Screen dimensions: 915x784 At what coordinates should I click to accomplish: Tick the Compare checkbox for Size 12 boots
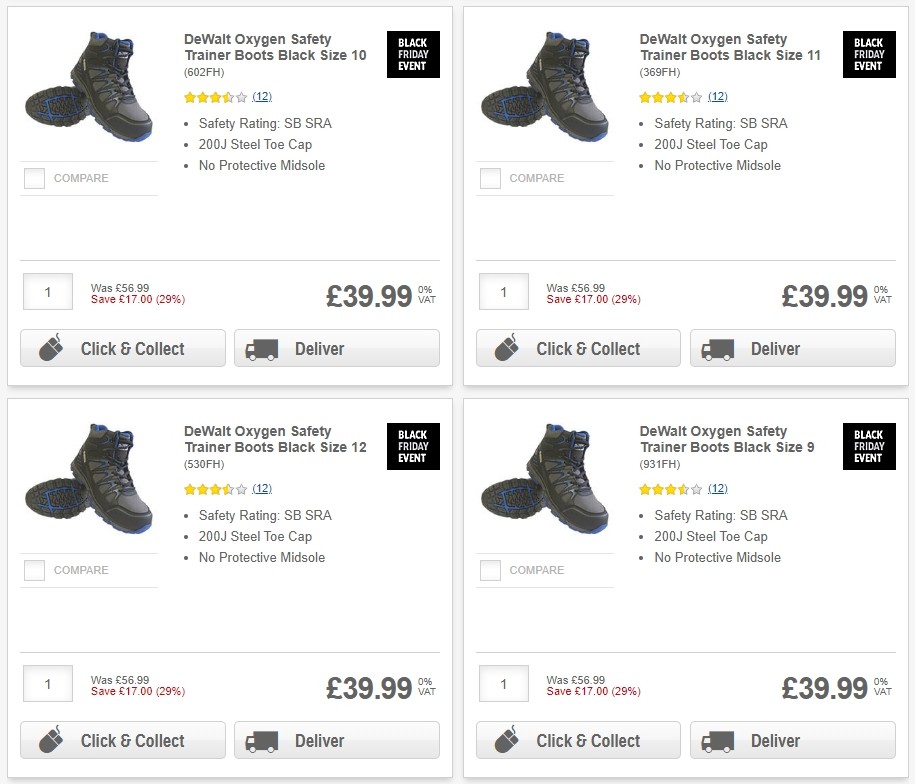pyautogui.click(x=35, y=571)
